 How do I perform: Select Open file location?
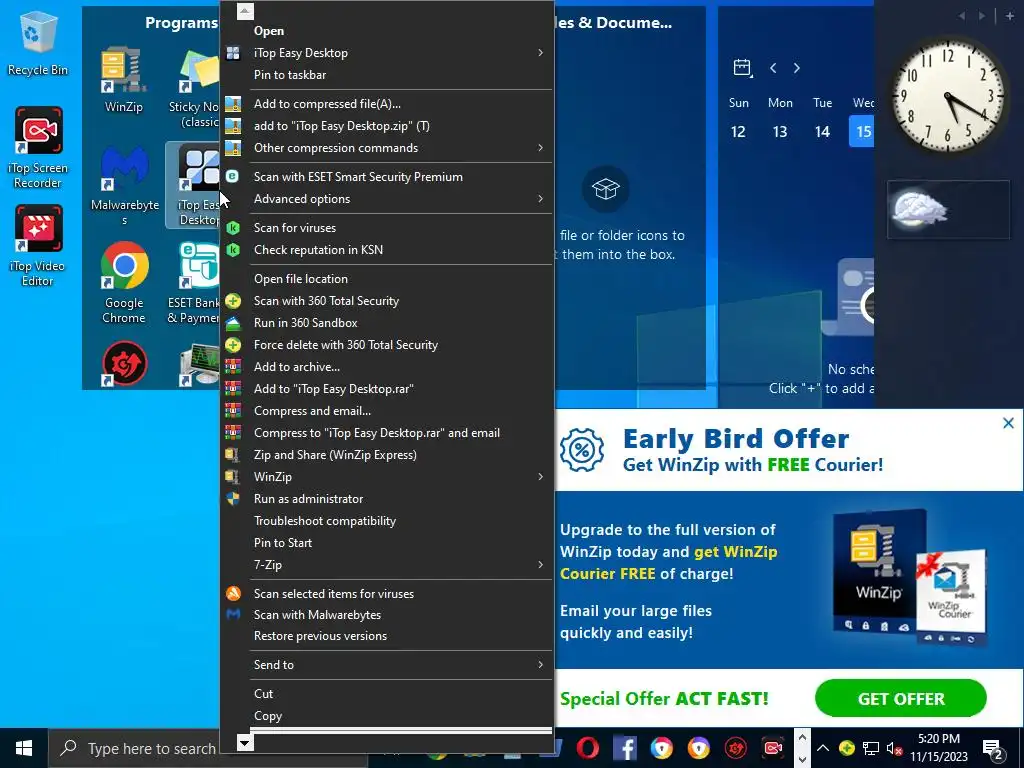click(x=387, y=279)
